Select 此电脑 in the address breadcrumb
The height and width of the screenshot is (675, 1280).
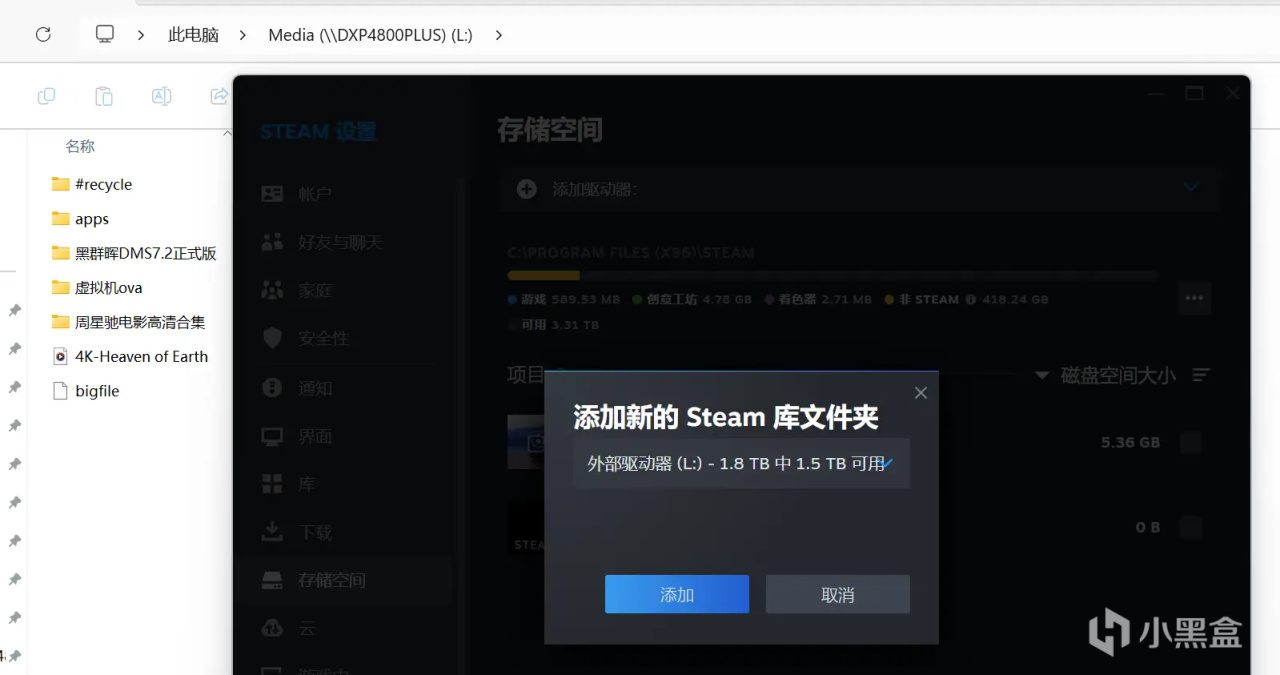(193, 34)
